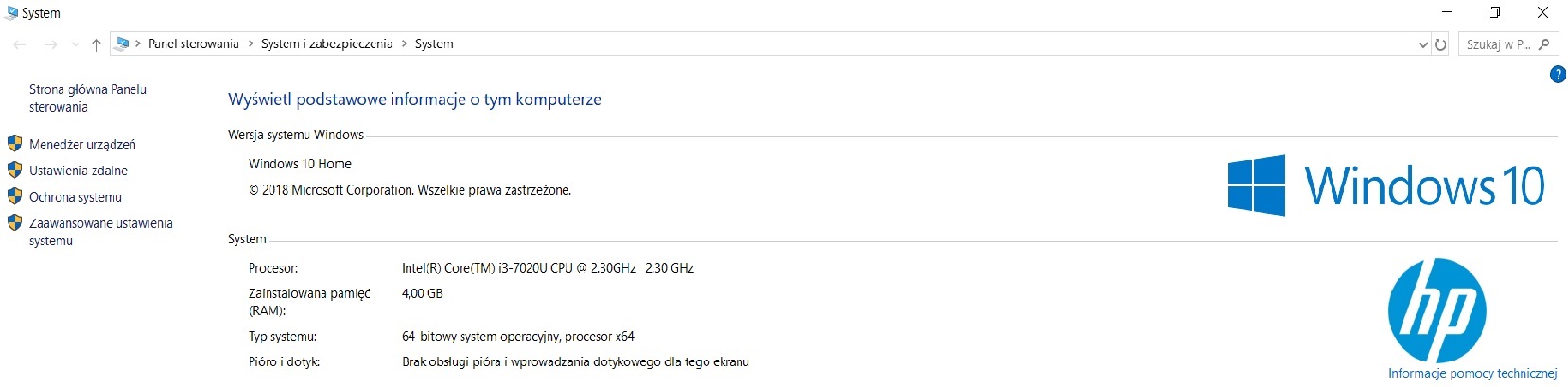Refresh the System page using the address bar
The height and width of the screenshot is (387, 1568).
tap(1440, 44)
